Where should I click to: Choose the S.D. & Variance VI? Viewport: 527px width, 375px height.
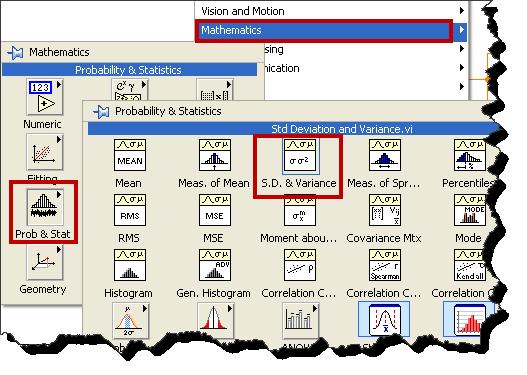(300, 155)
